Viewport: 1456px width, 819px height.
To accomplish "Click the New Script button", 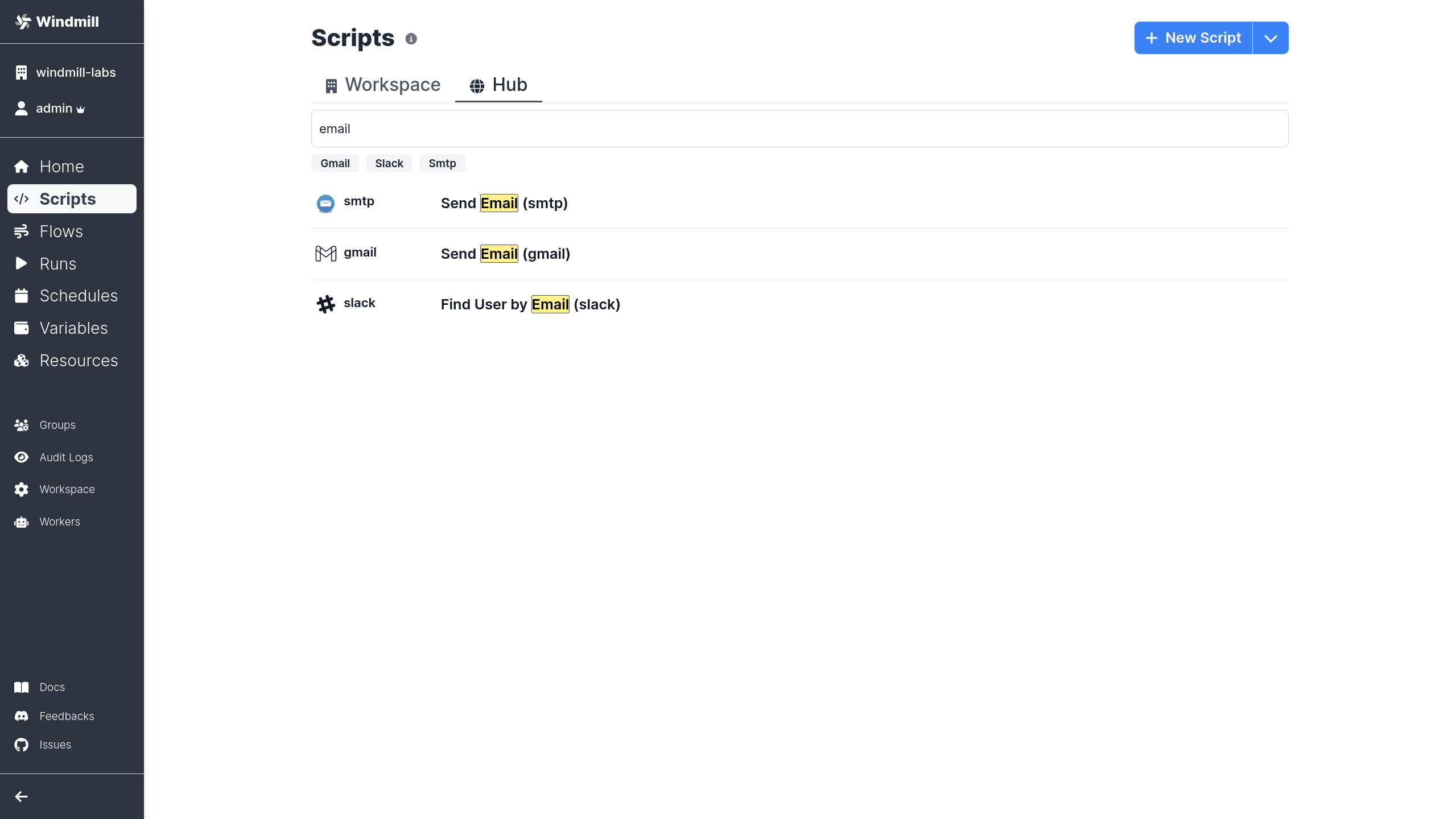I will pos(1193,38).
